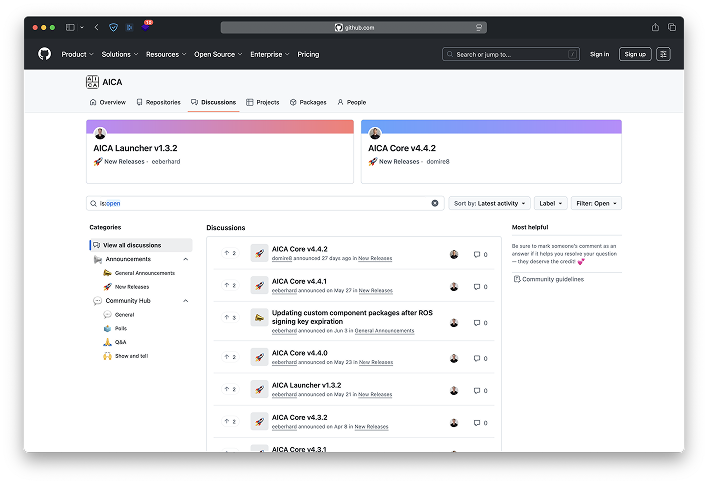Click the Sign up button

point(634,54)
